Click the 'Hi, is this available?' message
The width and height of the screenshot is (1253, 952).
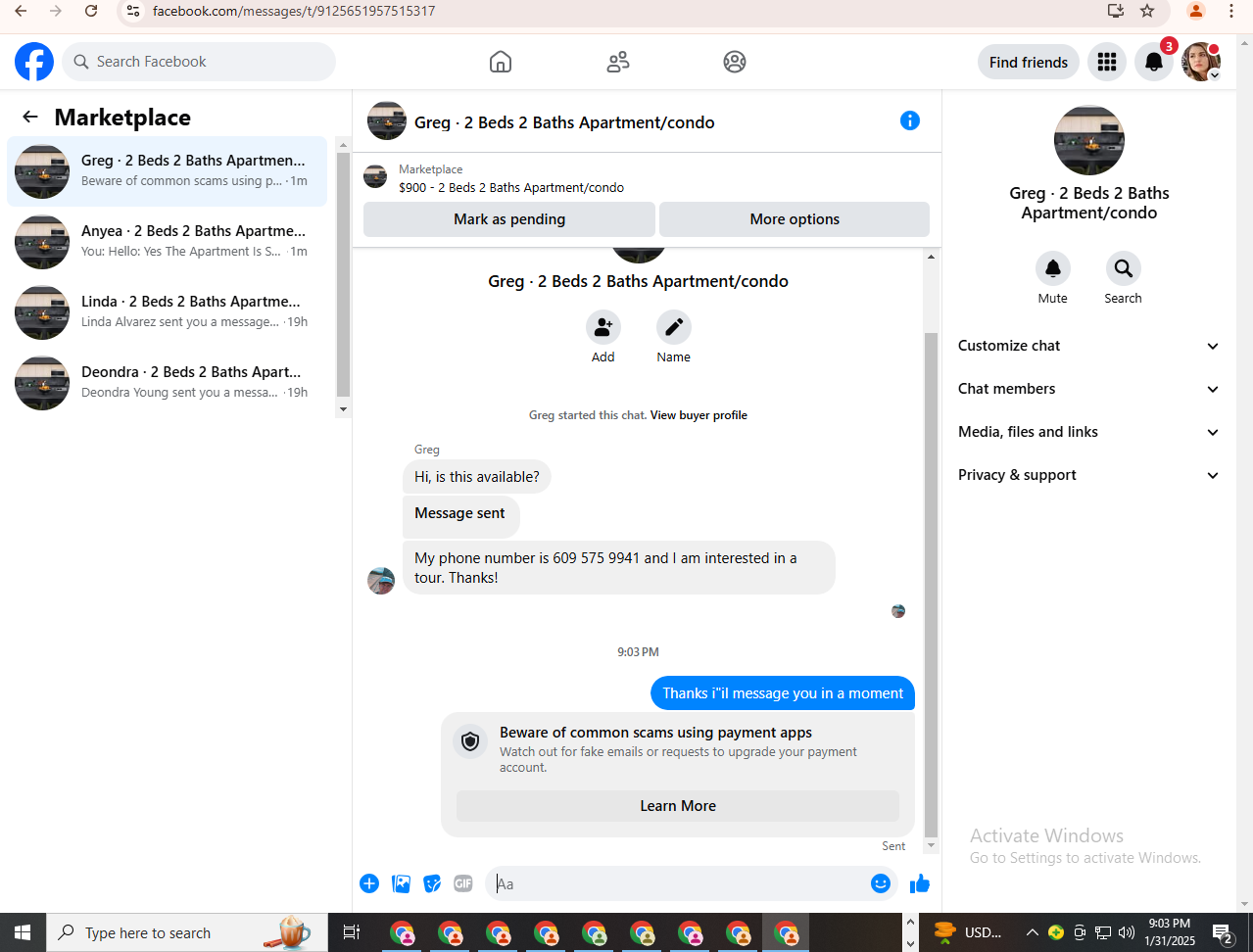pos(477,477)
